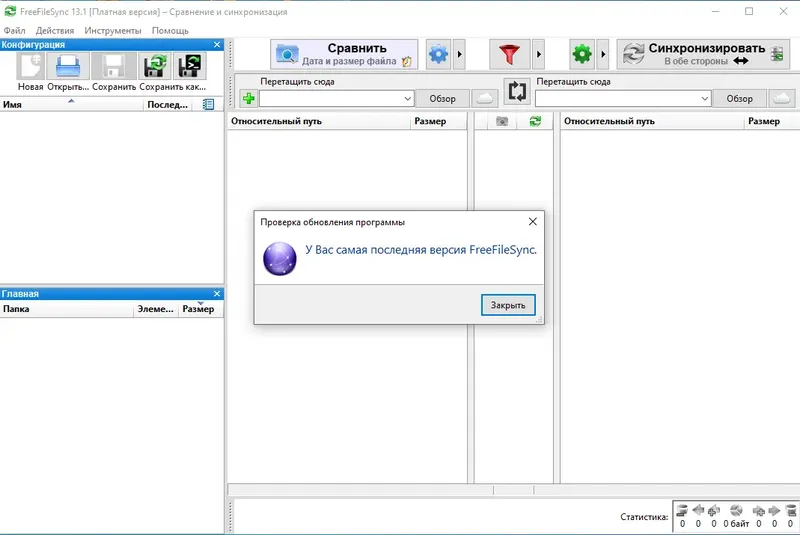Open the Файл menu
The image size is (800, 535).
click(x=14, y=31)
